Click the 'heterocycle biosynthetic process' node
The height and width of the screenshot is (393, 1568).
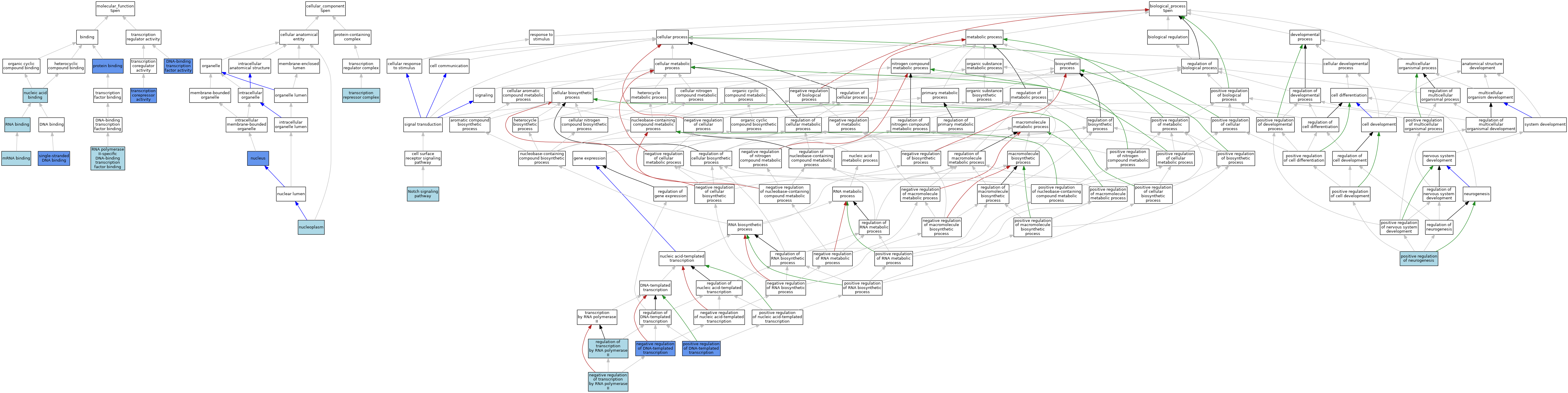525,125
